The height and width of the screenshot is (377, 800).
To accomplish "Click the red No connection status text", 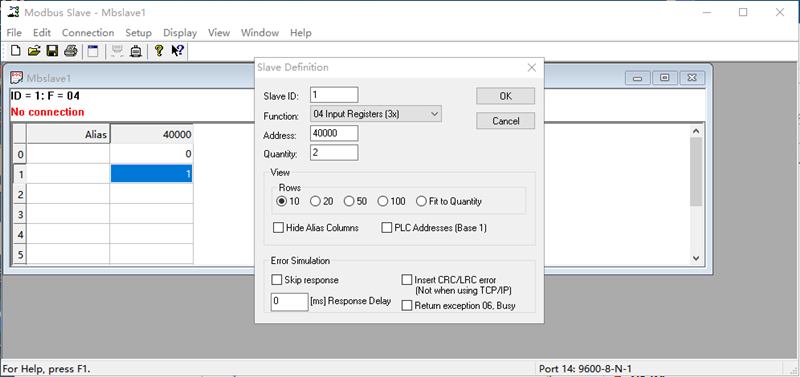I will tap(47, 112).
